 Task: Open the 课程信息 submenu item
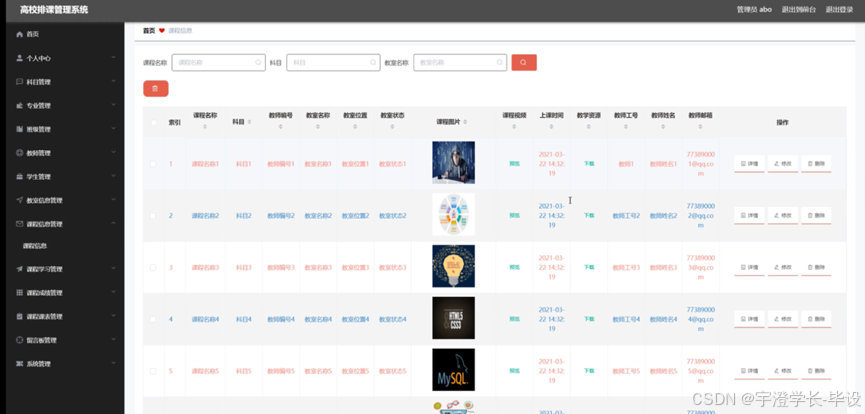(35, 246)
